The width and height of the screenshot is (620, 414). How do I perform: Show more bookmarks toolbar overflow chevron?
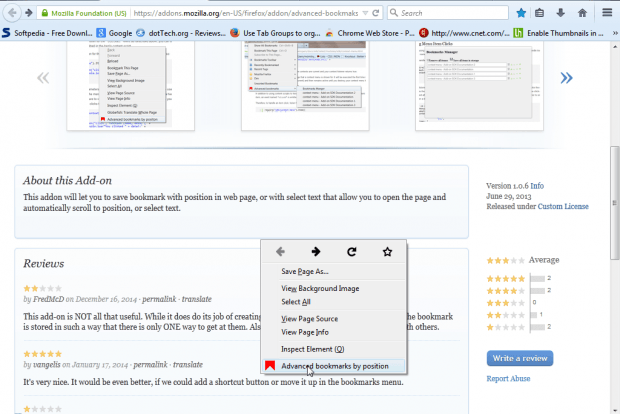point(615,33)
